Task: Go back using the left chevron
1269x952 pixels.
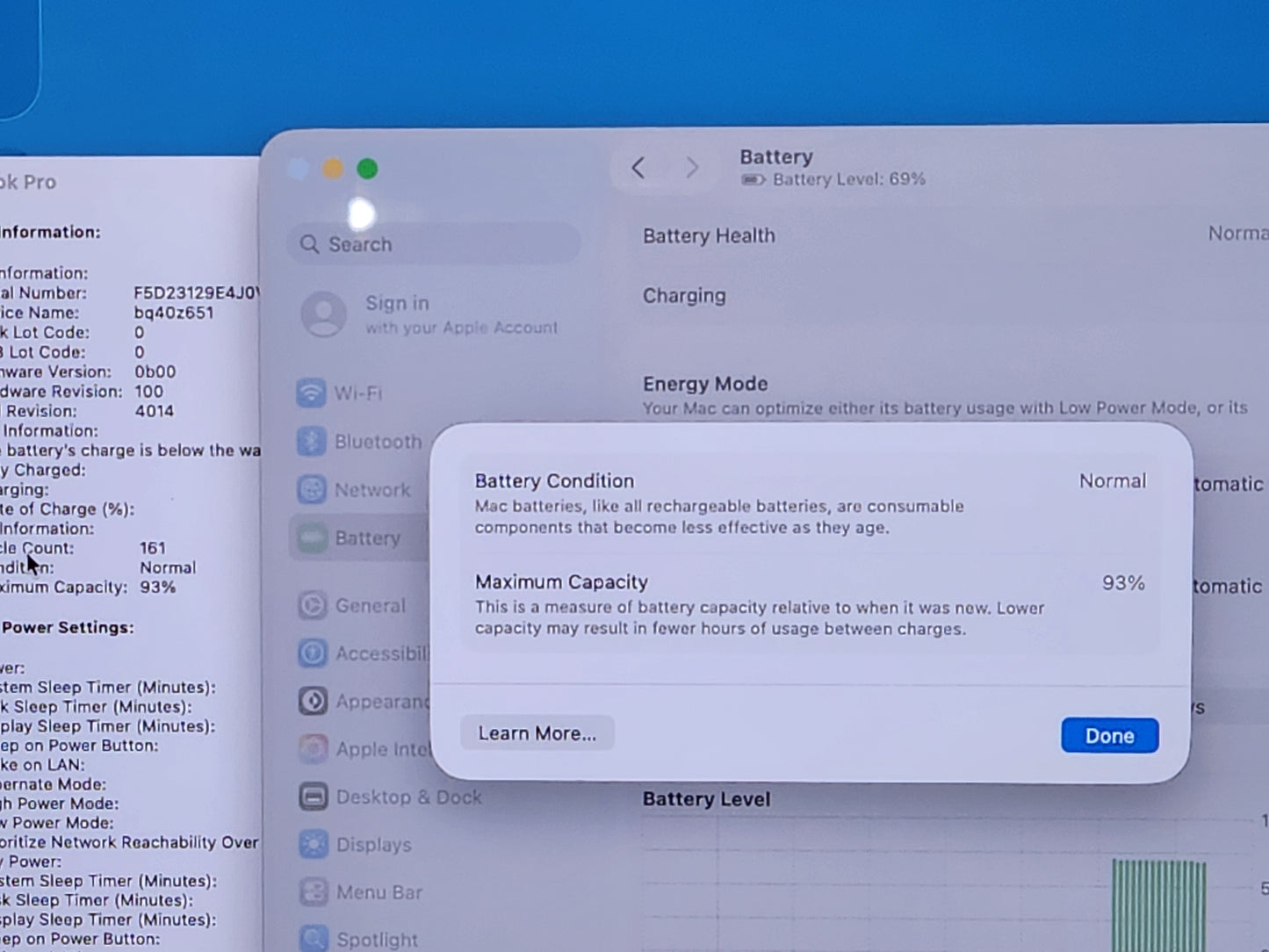Action: click(638, 167)
